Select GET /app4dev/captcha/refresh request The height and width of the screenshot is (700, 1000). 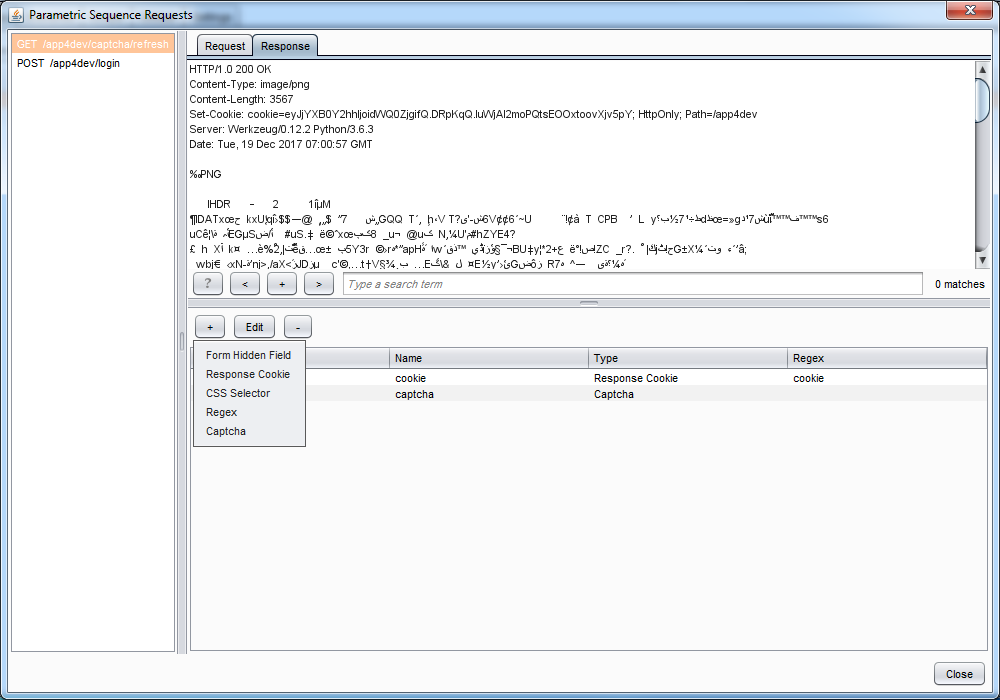point(93,44)
